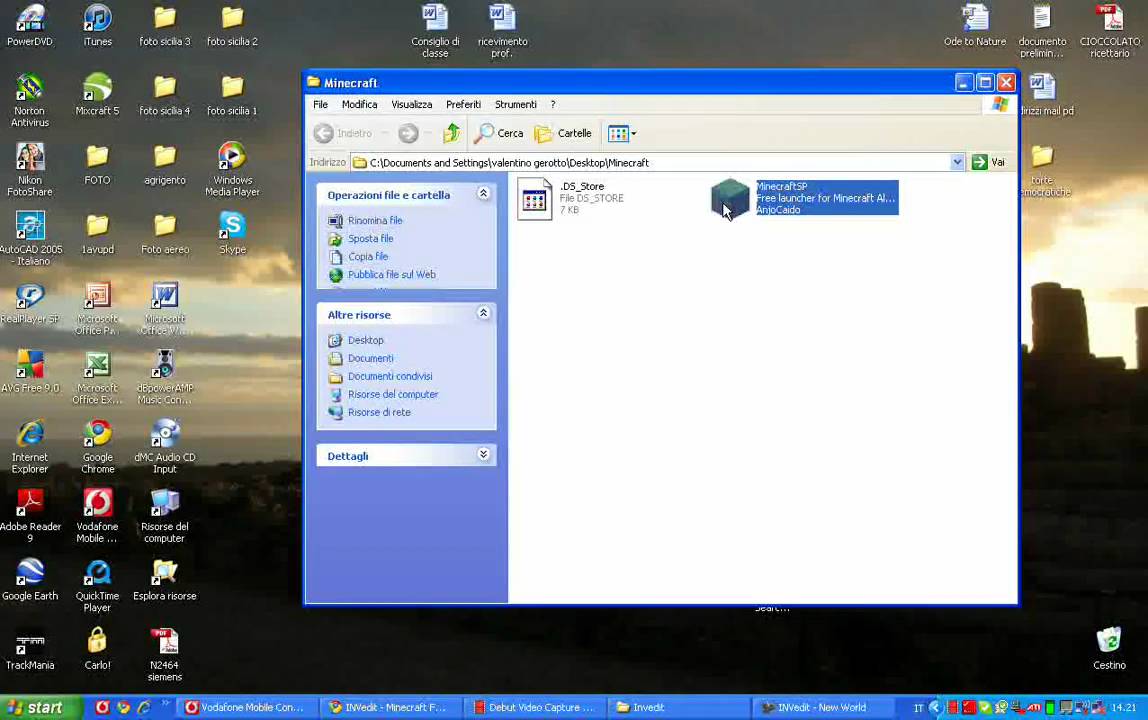Click the Indietro back button

coord(343,133)
